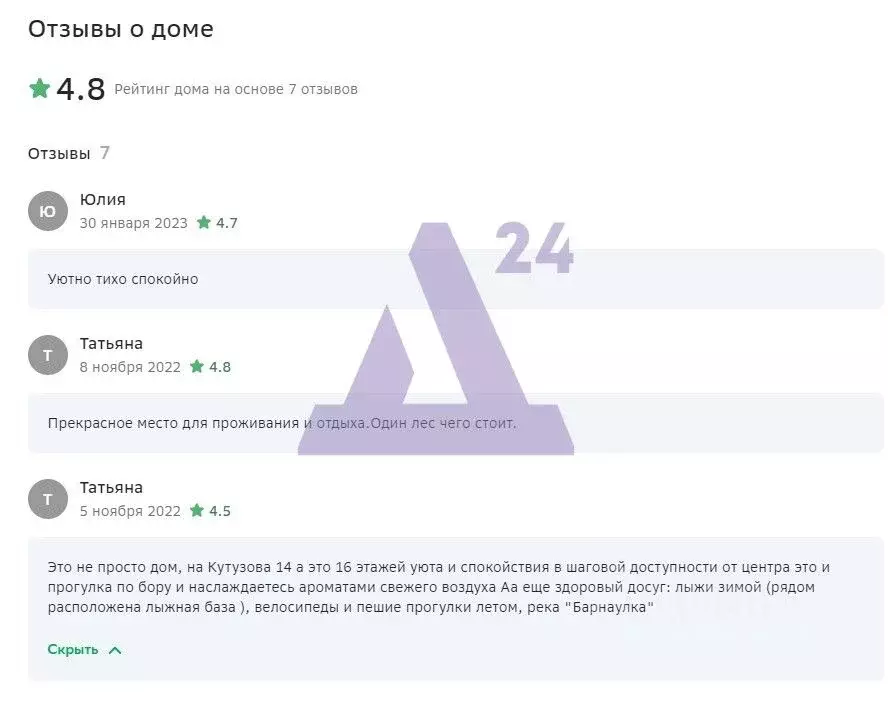Click reviewer name Юлия

(103, 199)
